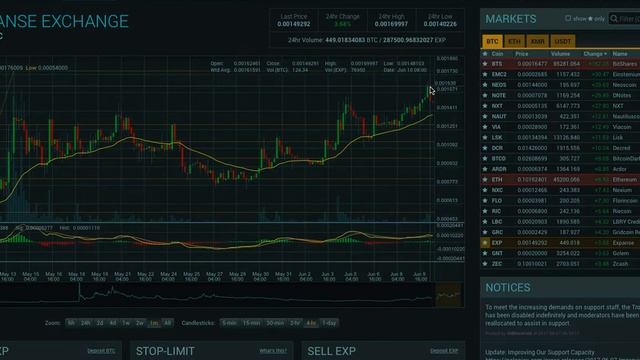Star the BTS market row

click(485, 64)
